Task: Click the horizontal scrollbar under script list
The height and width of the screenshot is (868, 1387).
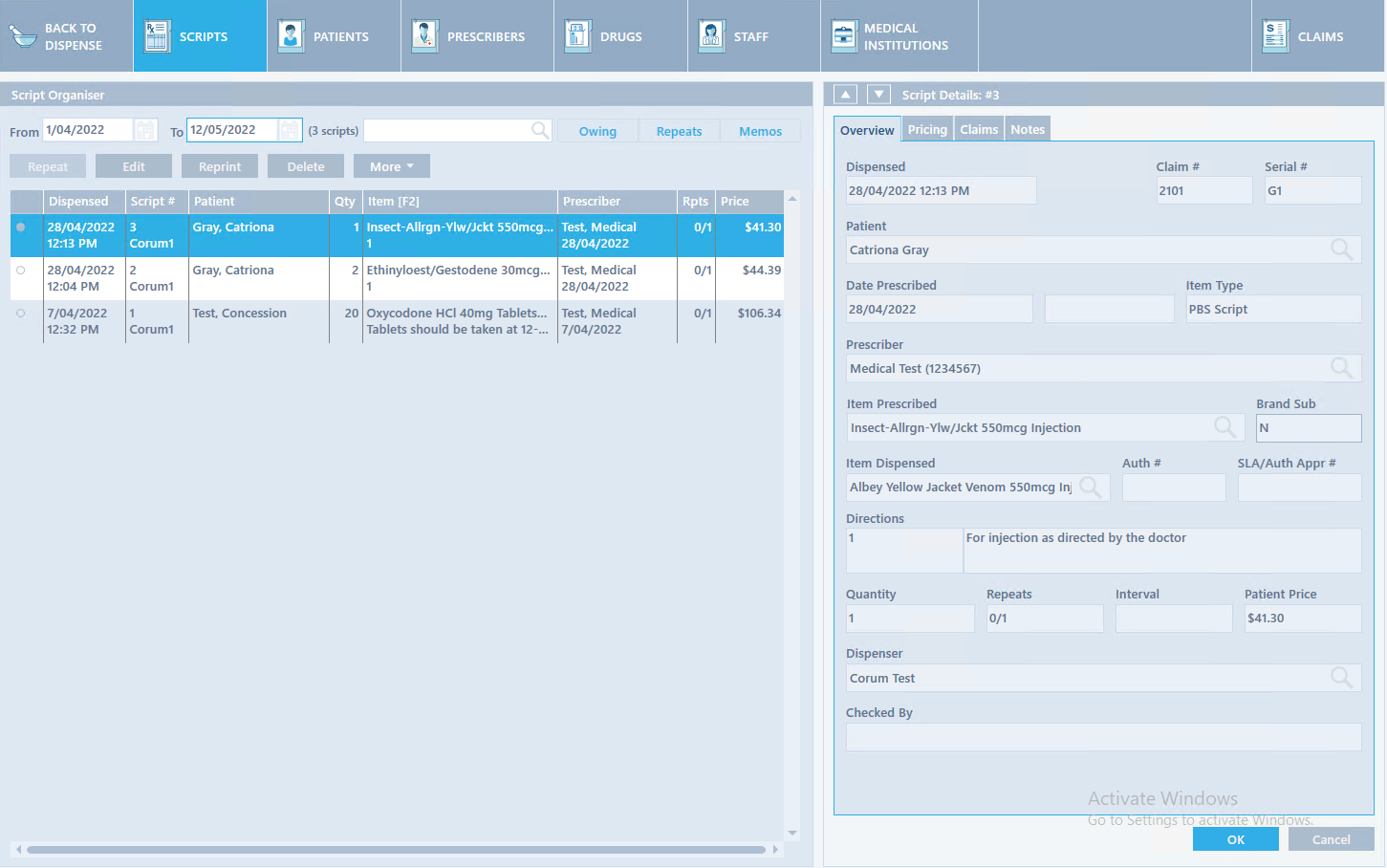Action: [396, 849]
